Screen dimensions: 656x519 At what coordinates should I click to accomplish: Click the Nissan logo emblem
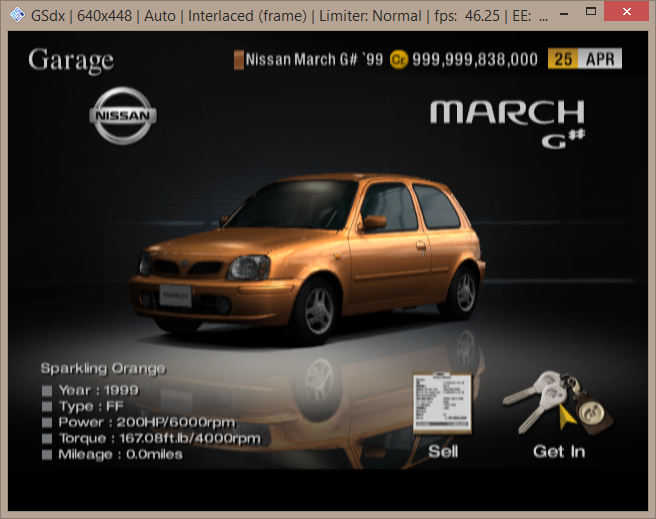(x=123, y=115)
